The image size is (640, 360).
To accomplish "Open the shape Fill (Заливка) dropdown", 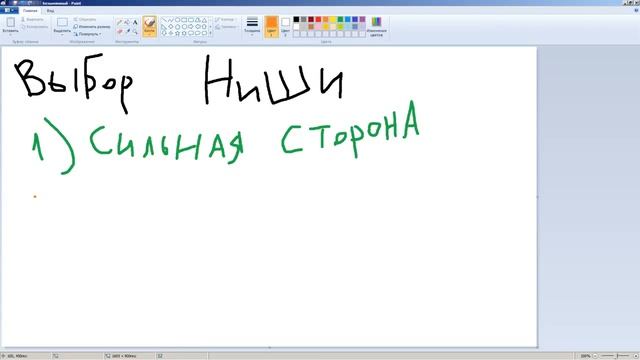I will point(226,27).
